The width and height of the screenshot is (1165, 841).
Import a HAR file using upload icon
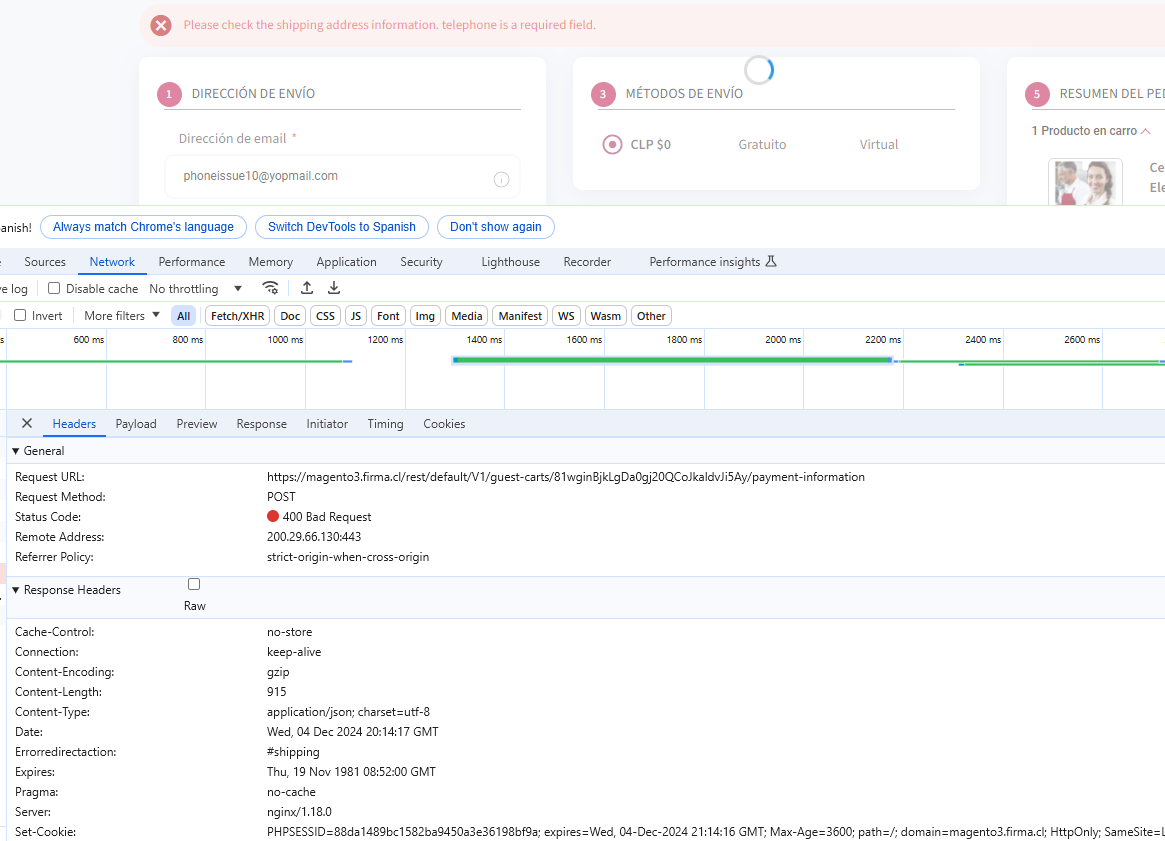pyautogui.click(x=307, y=287)
